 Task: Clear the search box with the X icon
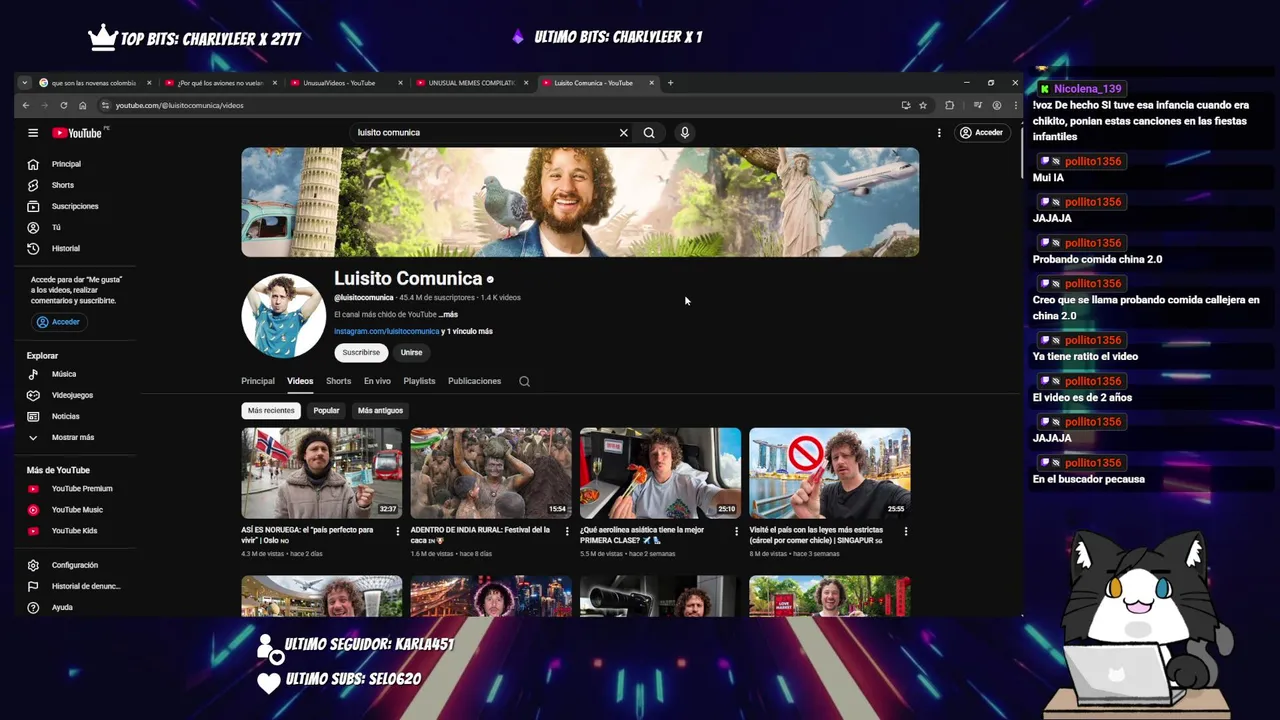coord(623,132)
